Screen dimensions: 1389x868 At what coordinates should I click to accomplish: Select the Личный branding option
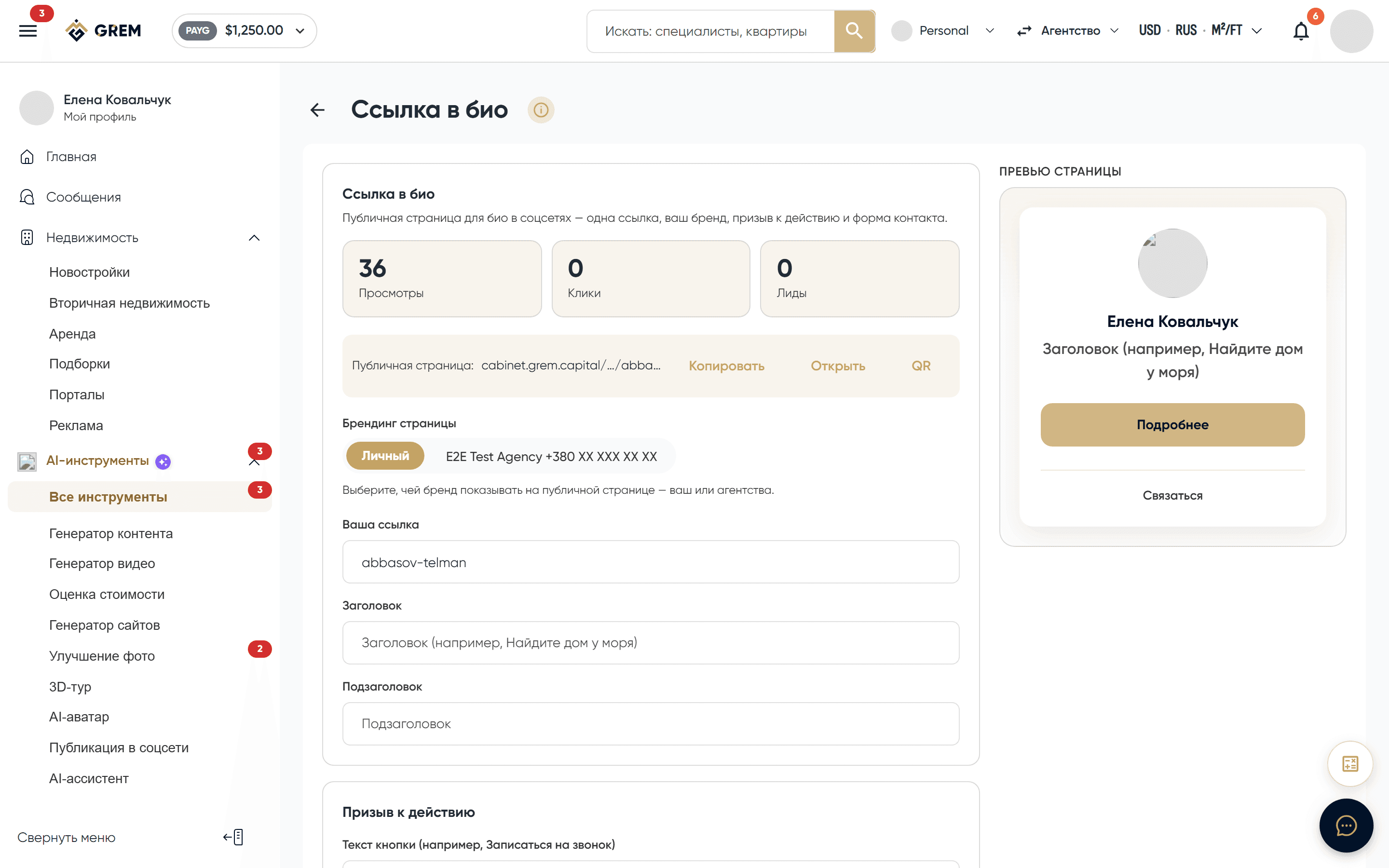(x=385, y=456)
